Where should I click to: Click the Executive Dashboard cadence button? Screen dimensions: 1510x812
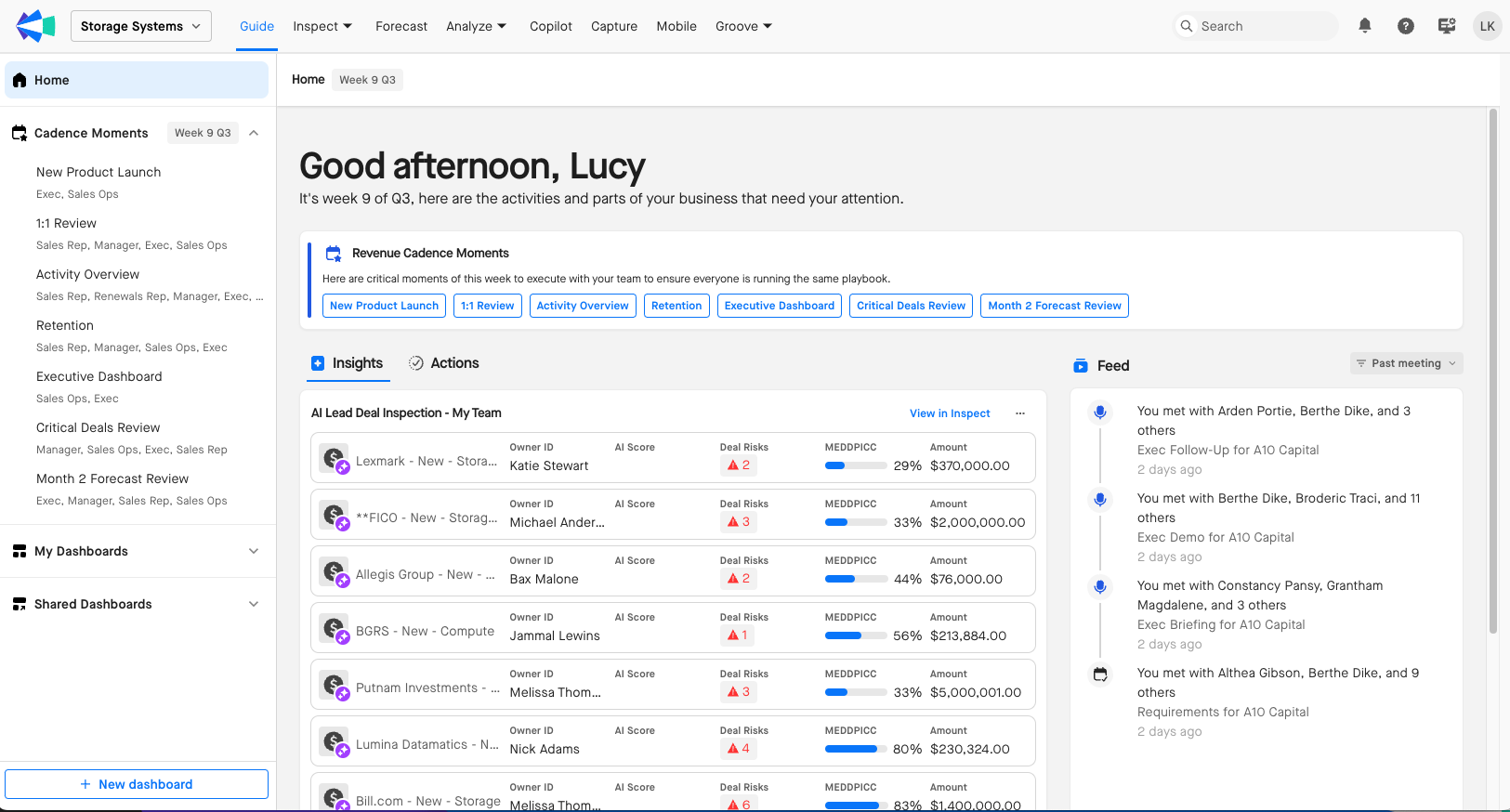click(780, 306)
